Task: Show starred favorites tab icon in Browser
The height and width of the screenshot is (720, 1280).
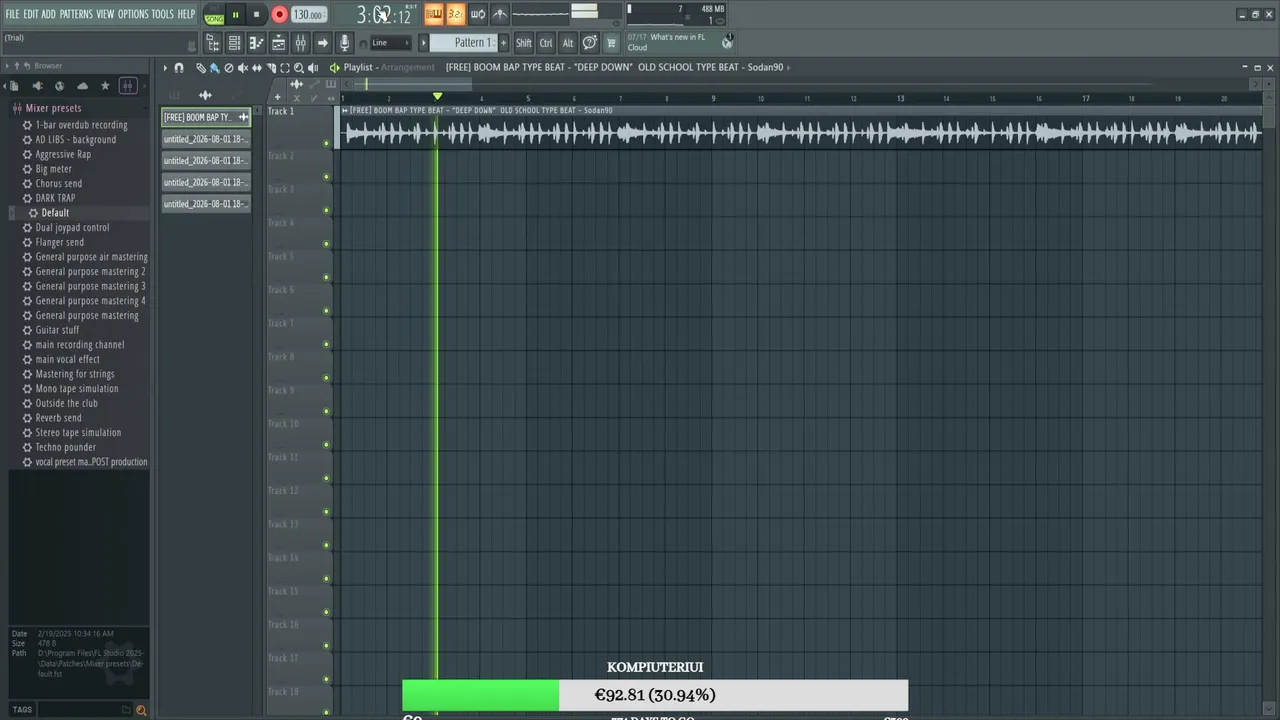Action: click(105, 86)
